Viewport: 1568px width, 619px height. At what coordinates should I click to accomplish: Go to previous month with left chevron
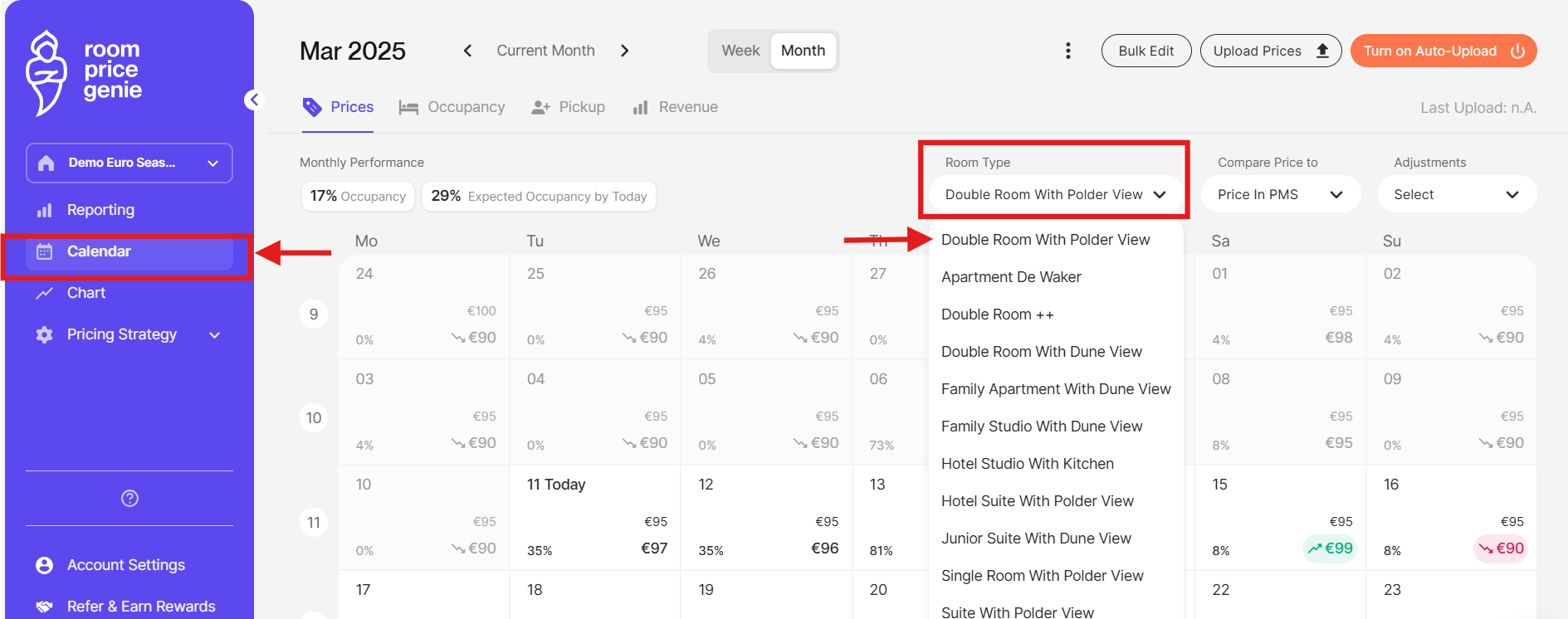(x=467, y=51)
